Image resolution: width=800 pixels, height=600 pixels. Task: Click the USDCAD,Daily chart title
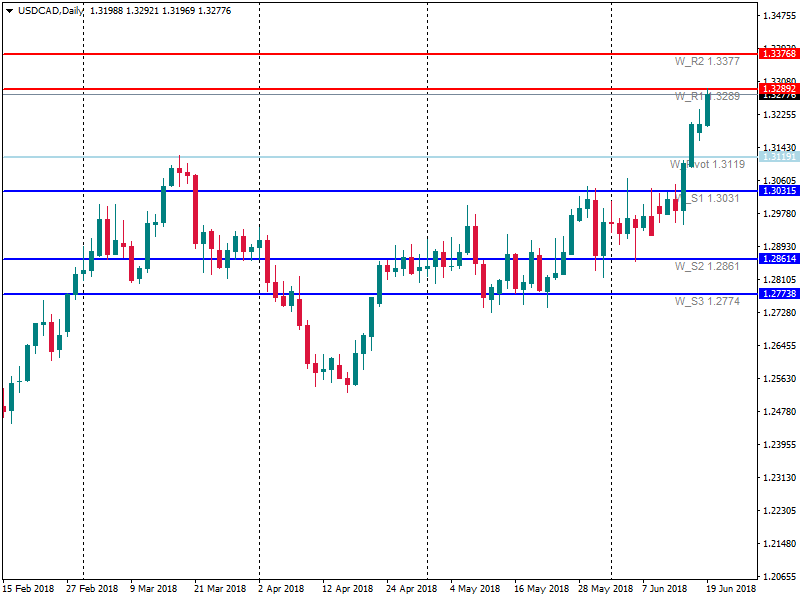click(51, 10)
